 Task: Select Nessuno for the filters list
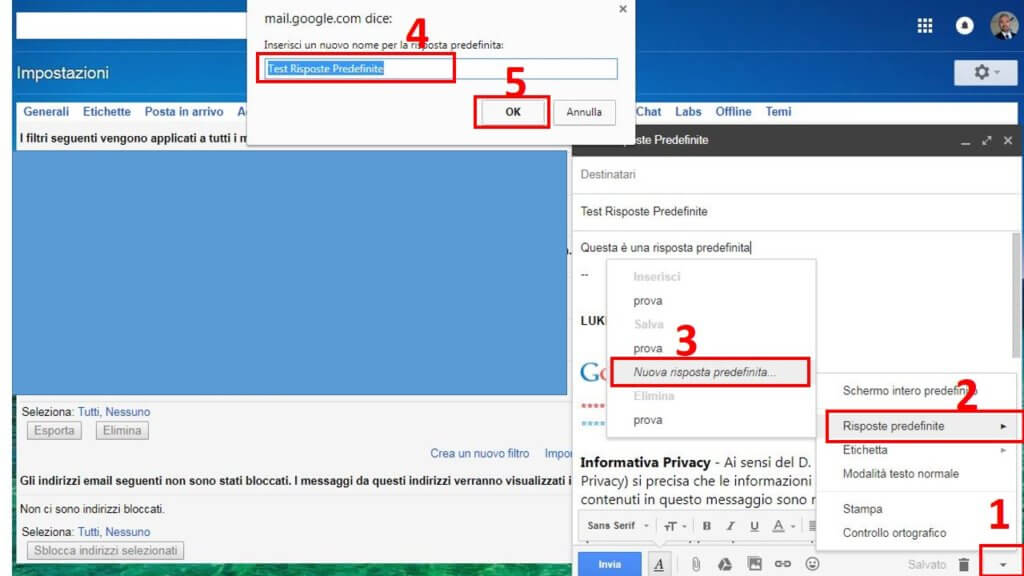pos(127,412)
